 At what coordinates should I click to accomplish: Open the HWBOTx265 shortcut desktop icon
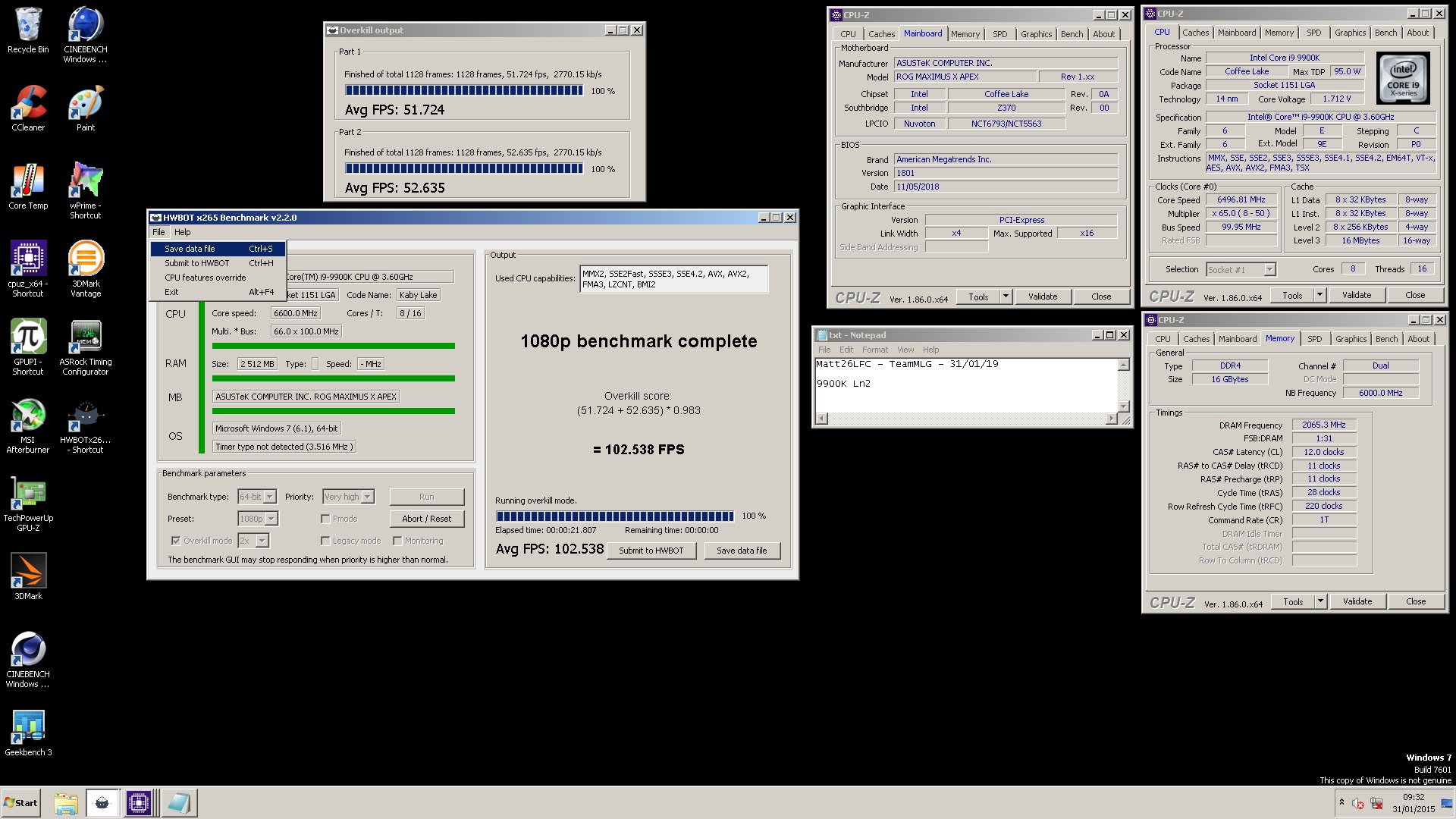click(85, 425)
